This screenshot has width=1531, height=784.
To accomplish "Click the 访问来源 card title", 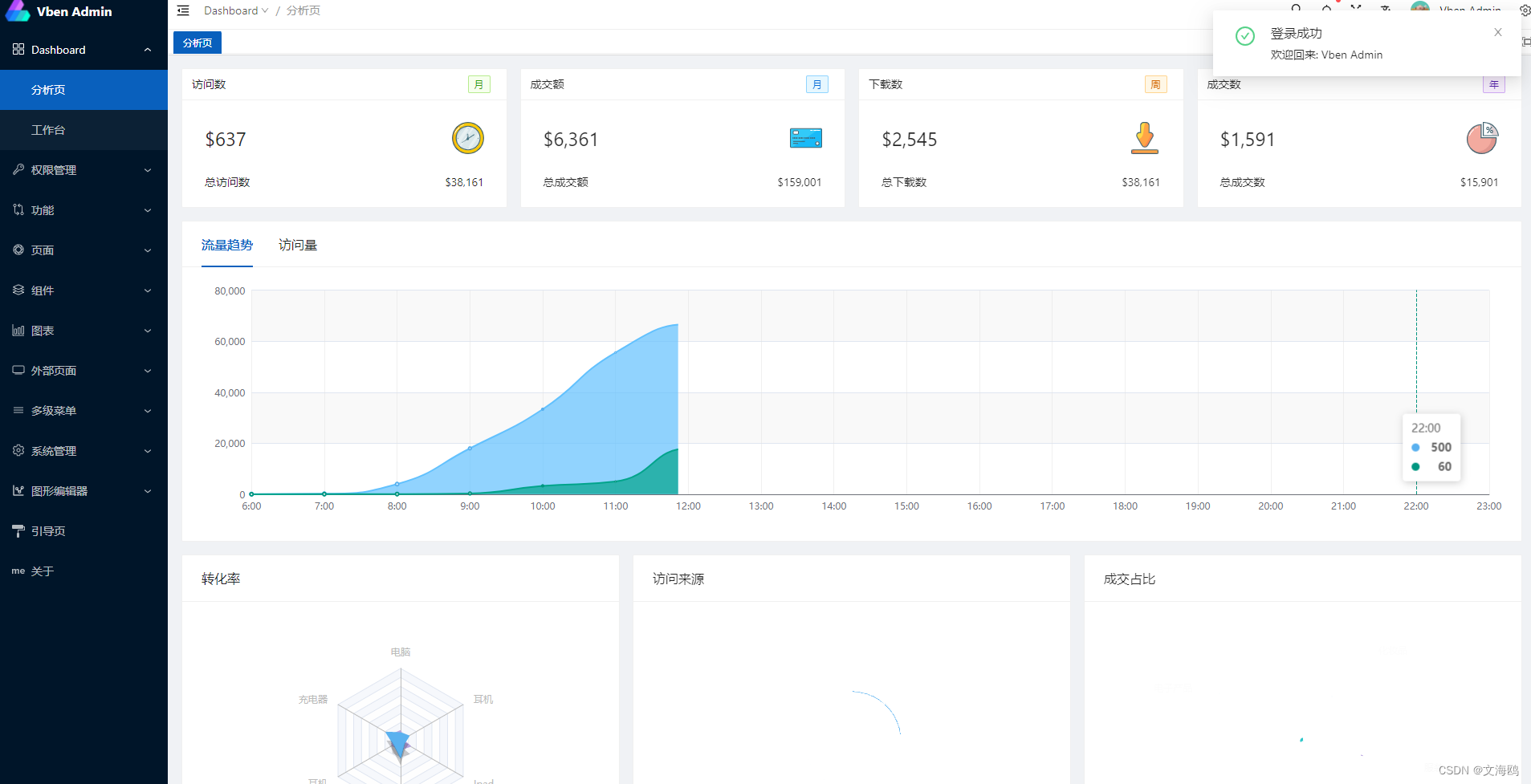I will click(678, 579).
